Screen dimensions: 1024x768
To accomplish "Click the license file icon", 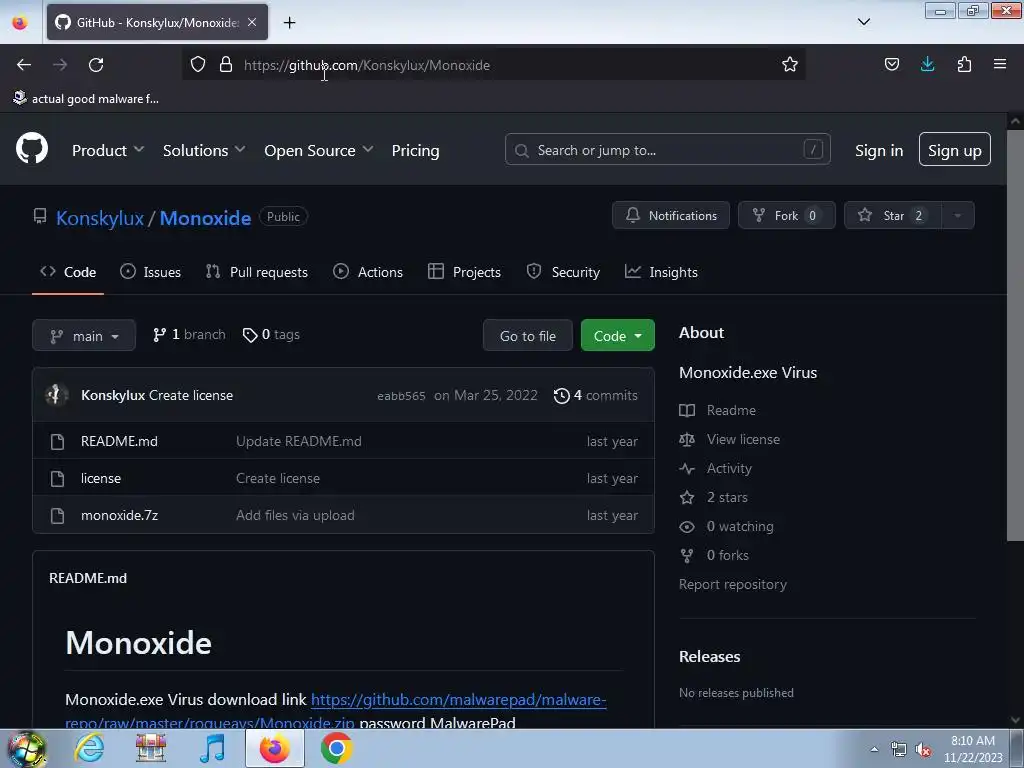I will 57,479.
